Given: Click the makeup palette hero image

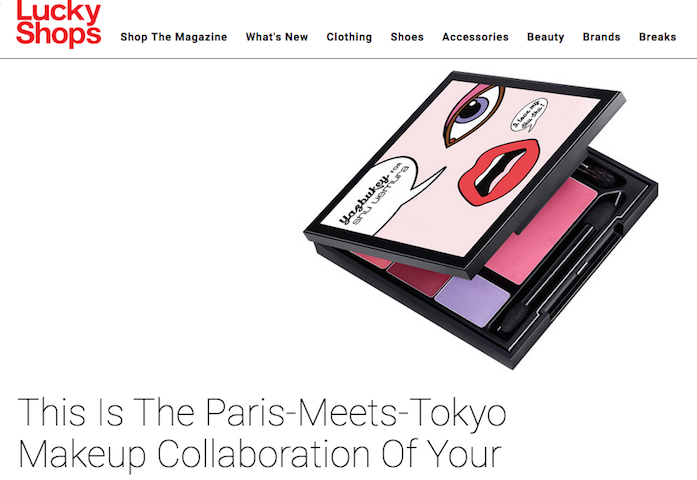Looking at the screenshot, I should pos(481,220).
